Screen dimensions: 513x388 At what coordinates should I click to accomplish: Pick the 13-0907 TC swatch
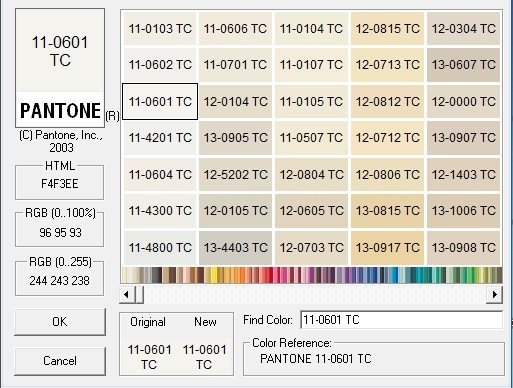pyautogui.click(x=464, y=138)
